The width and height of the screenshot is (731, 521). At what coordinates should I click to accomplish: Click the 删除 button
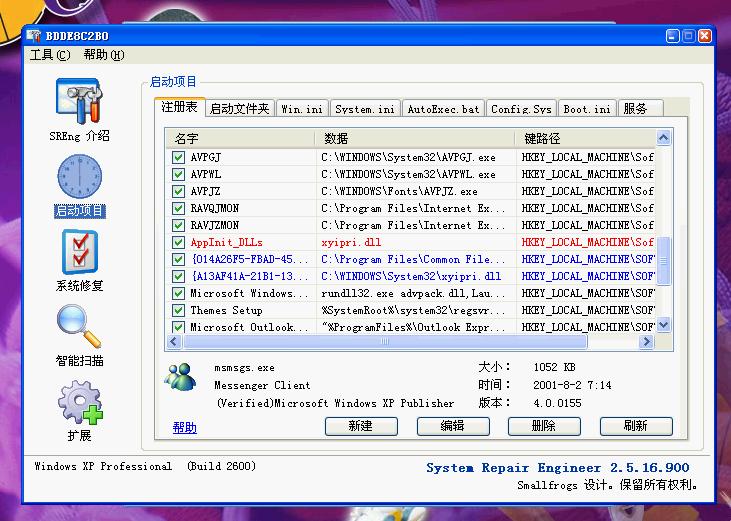[x=544, y=426]
